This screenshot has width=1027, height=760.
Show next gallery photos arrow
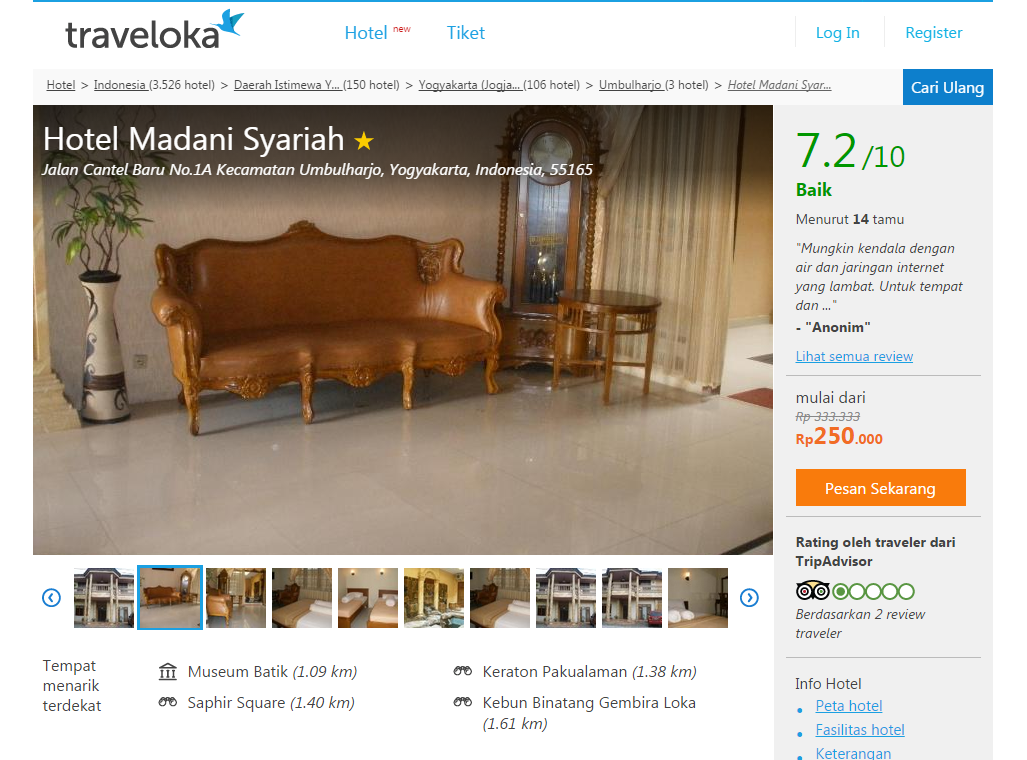coord(749,598)
